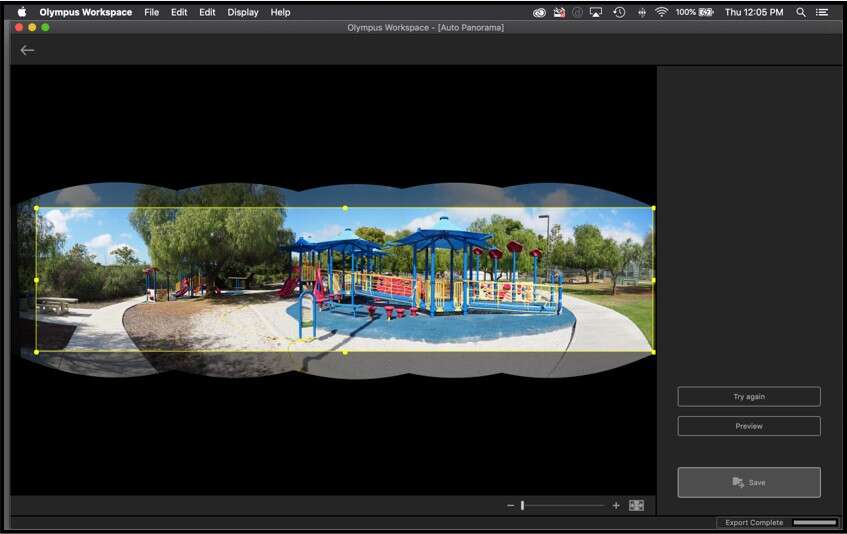Open the Wi-Fi status menu

661,12
